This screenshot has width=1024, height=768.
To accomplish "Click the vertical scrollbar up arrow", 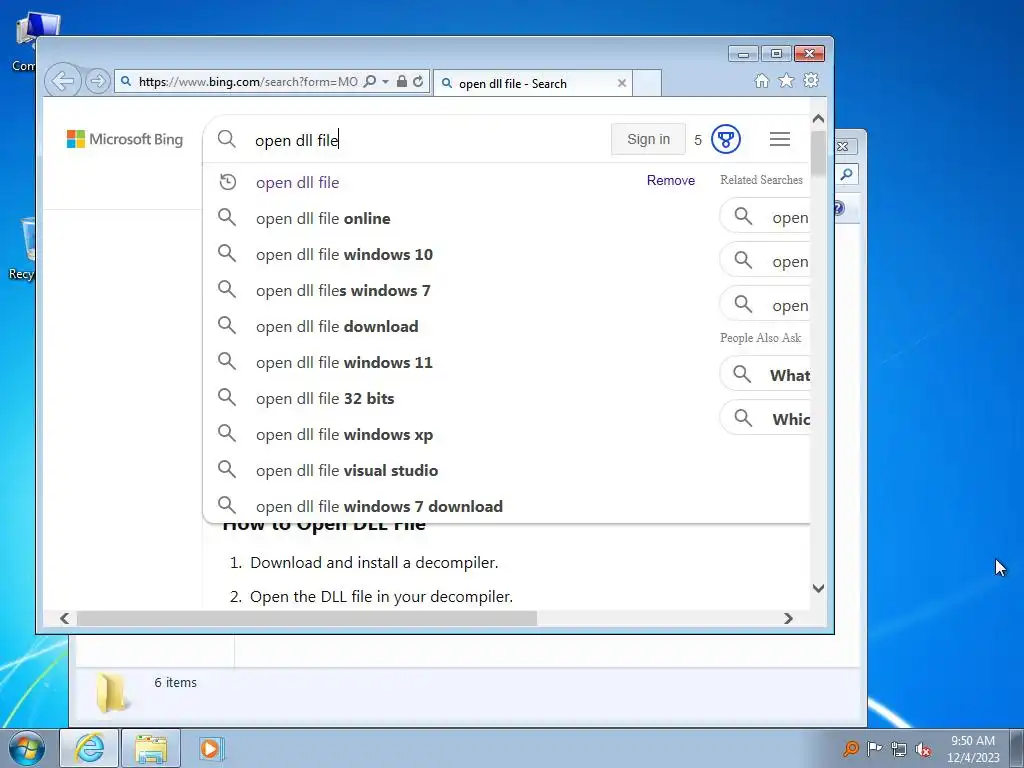I will tap(818, 119).
